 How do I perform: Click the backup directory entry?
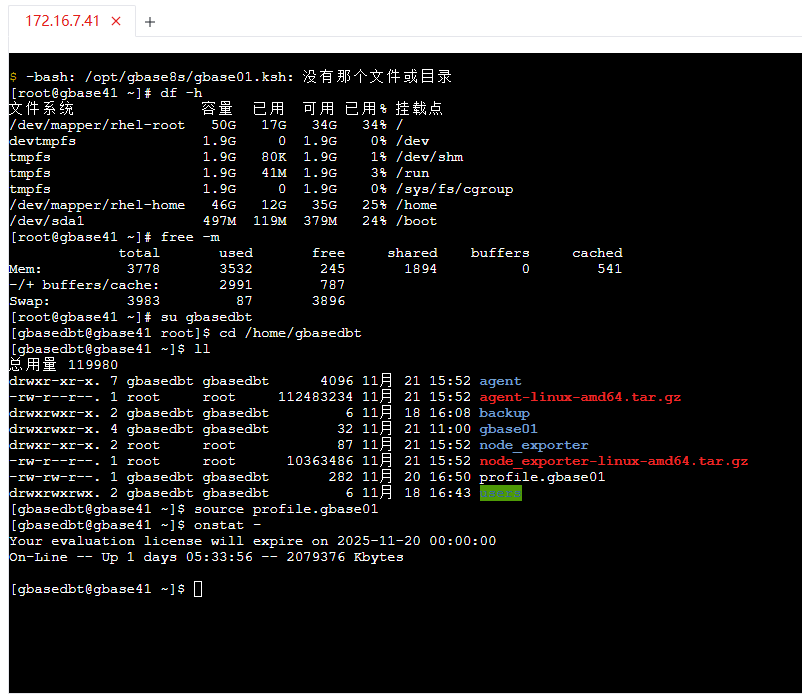504,413
